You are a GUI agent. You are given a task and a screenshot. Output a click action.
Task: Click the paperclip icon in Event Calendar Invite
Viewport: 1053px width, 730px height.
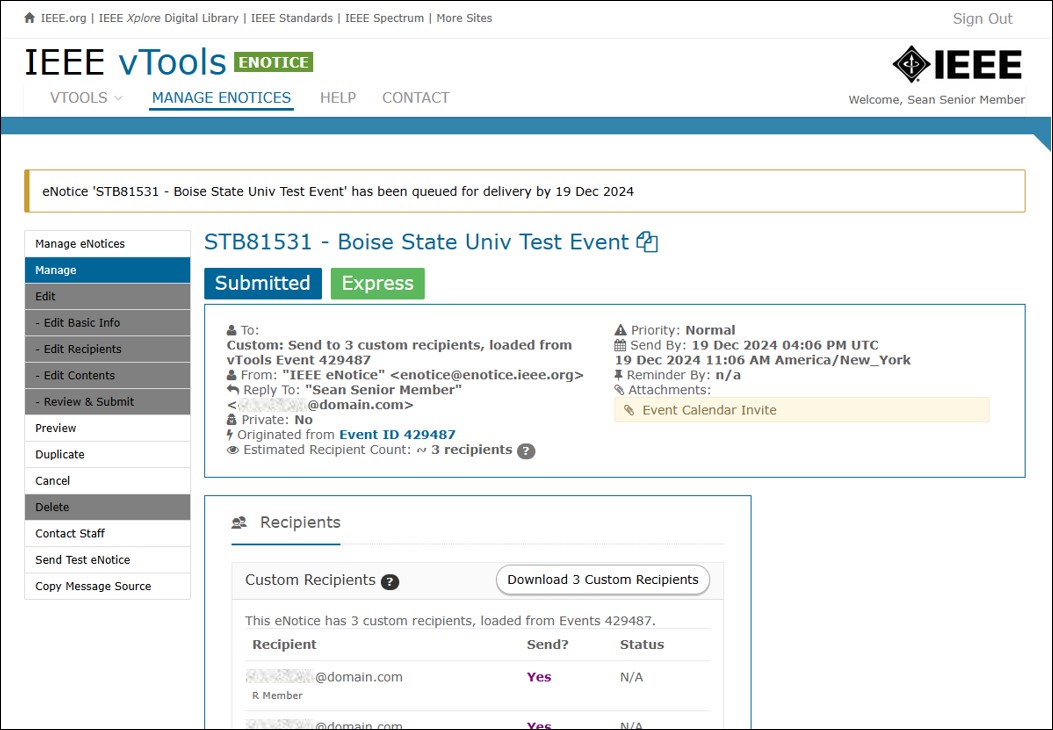point(629,410)
